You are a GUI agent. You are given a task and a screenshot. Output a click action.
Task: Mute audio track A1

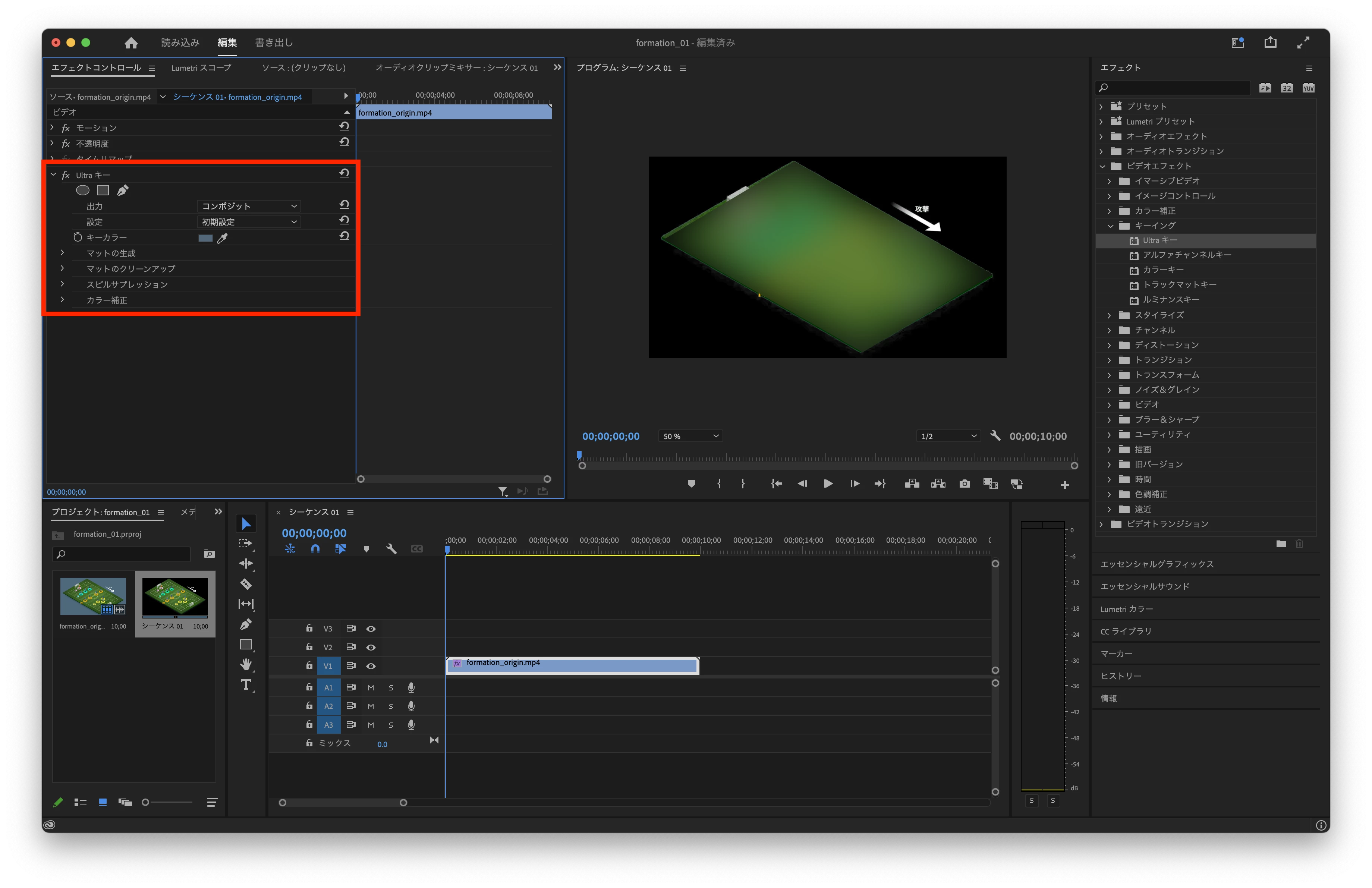tap(371, 688)
